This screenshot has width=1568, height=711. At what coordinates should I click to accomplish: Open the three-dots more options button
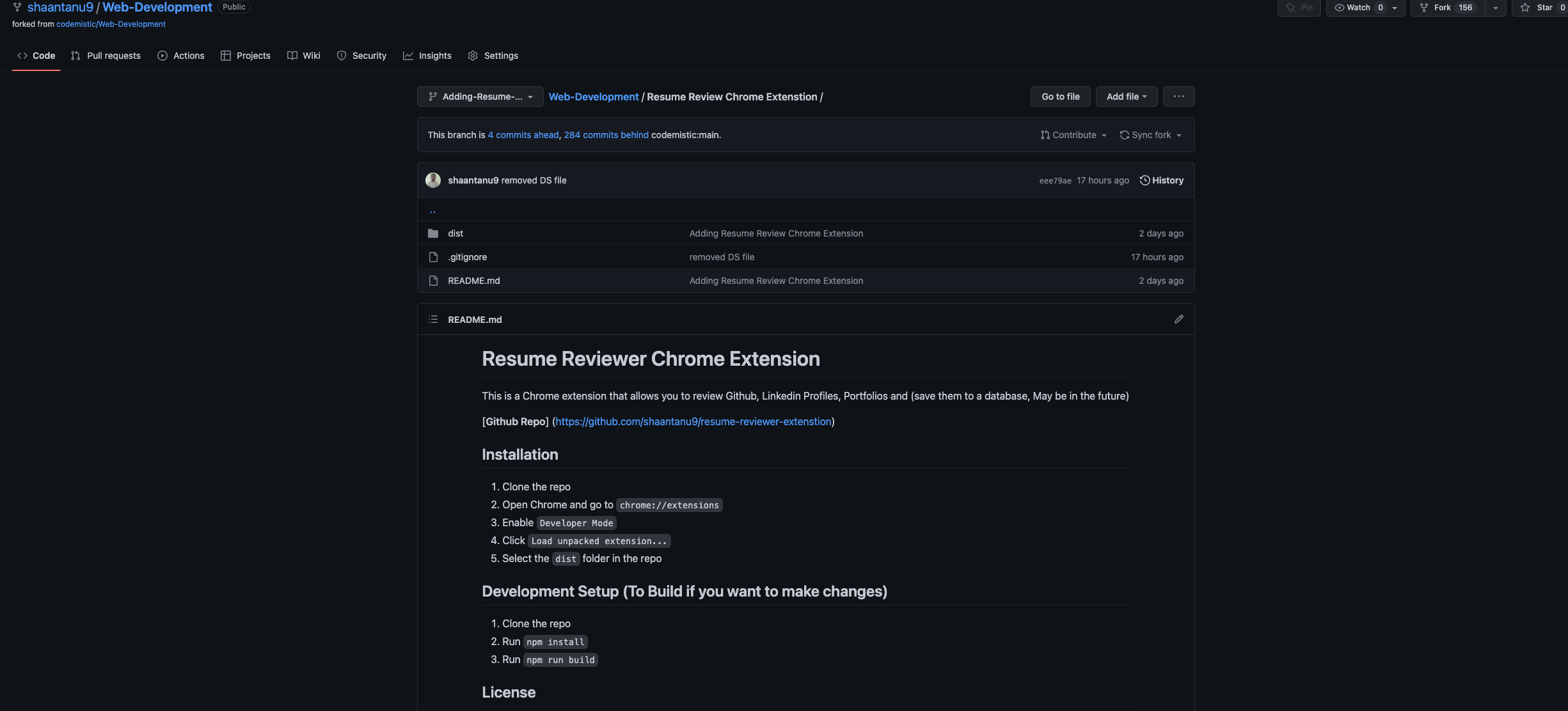pyautogui.click(x=1178, y=97)
